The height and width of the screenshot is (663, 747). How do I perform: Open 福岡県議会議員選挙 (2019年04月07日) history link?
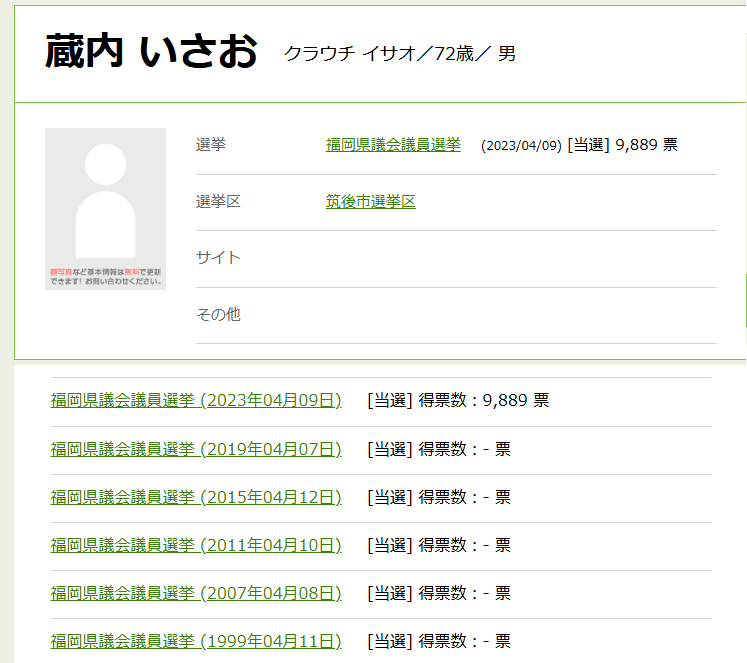(x=196, y=449)
